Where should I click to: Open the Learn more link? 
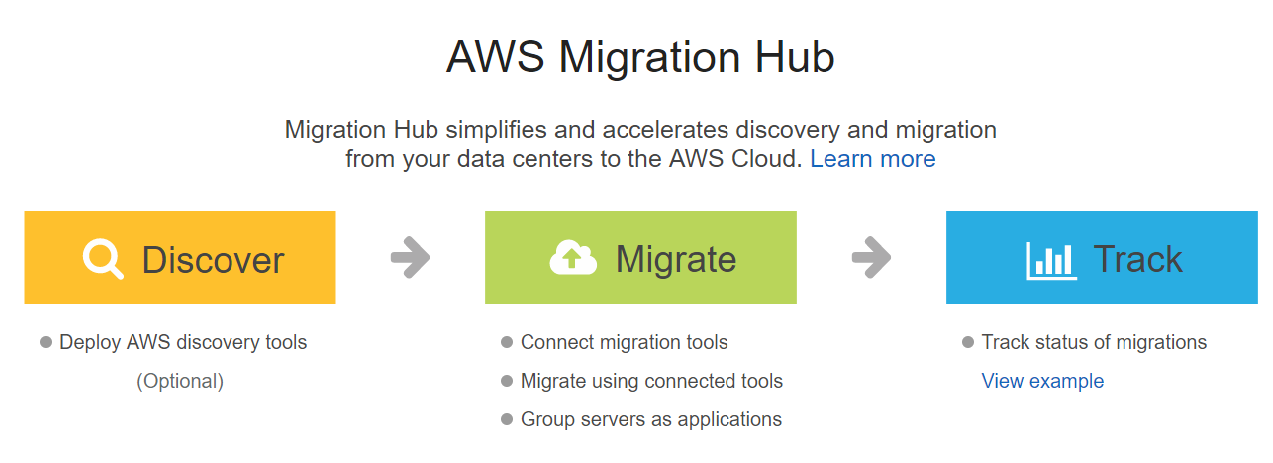[872, 159]
